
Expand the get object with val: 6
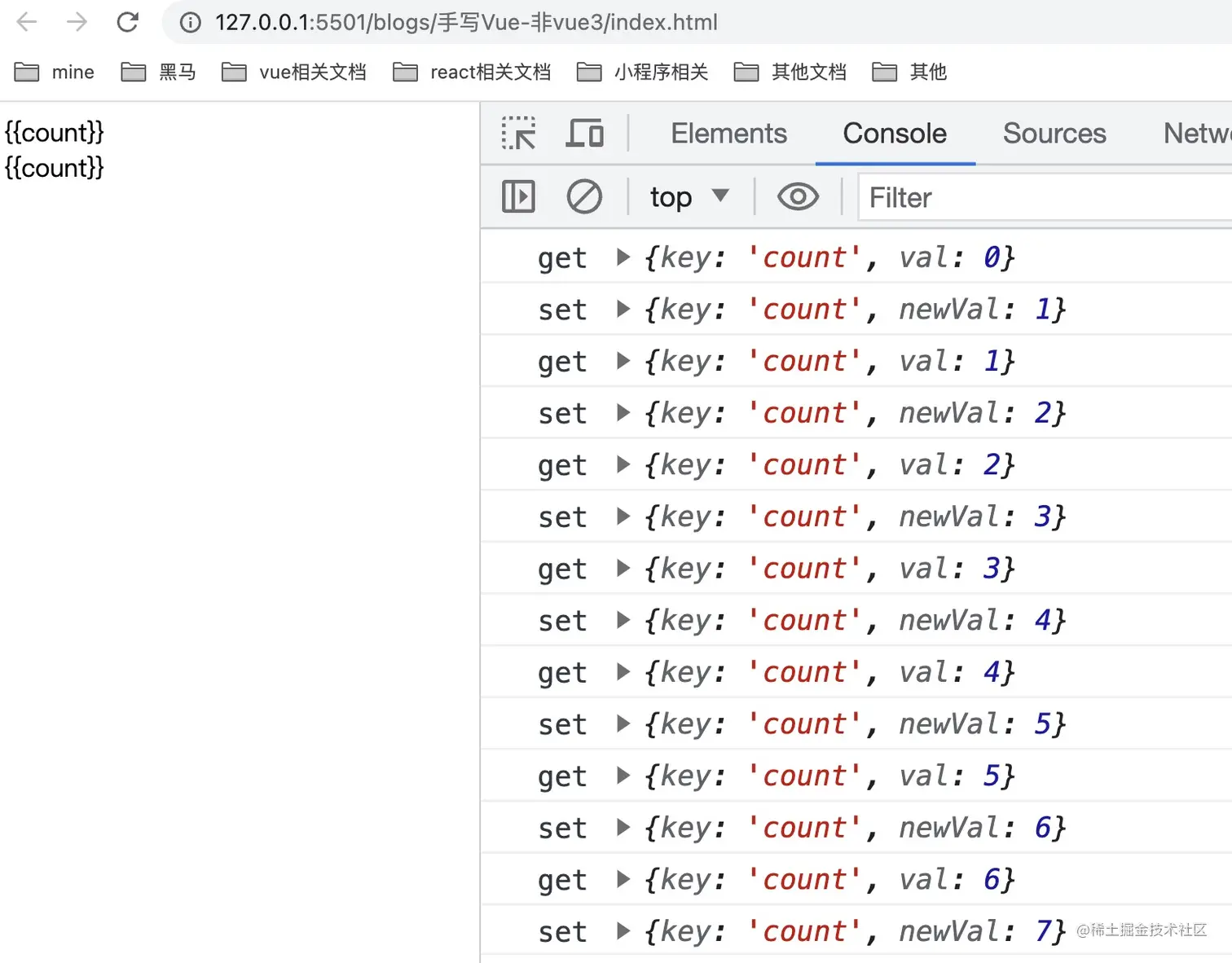(x=623, y=880)
